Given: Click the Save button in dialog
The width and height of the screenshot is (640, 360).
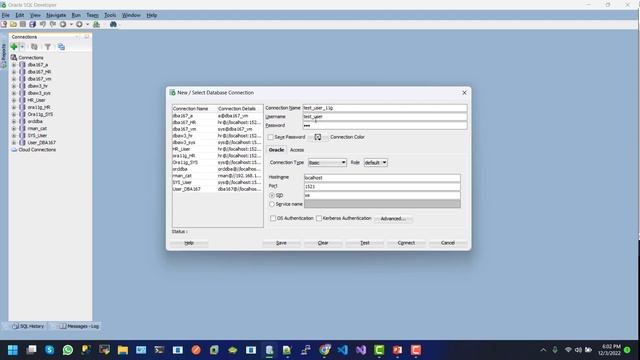Looking at the screenshot, I should click(x=281, y=243).
